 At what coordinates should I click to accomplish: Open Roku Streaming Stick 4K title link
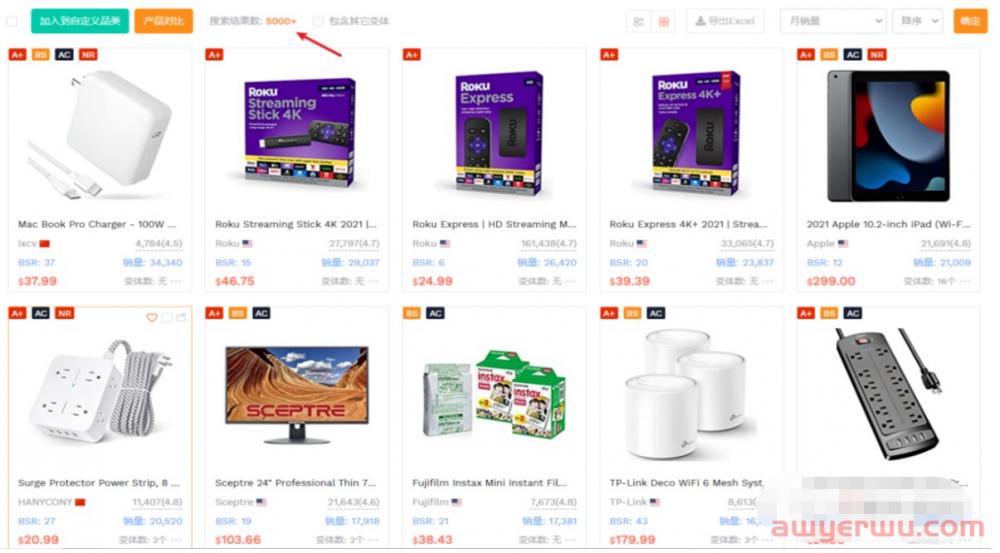pos(296,225)
